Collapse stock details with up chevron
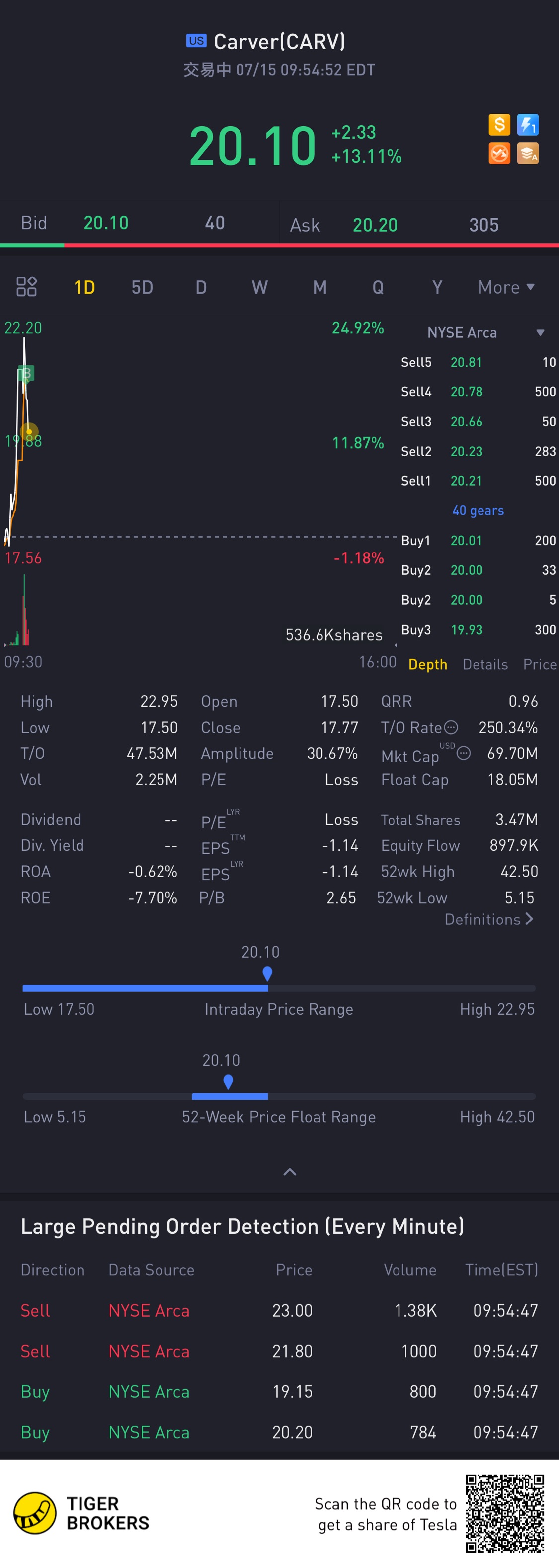Image resolution: width=559 pixels, height=1568 pixels. (x=290, y=1172)
